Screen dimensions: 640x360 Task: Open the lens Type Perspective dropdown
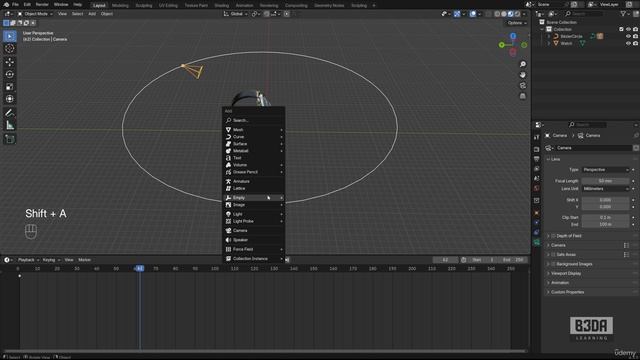(x=606, y=170)
